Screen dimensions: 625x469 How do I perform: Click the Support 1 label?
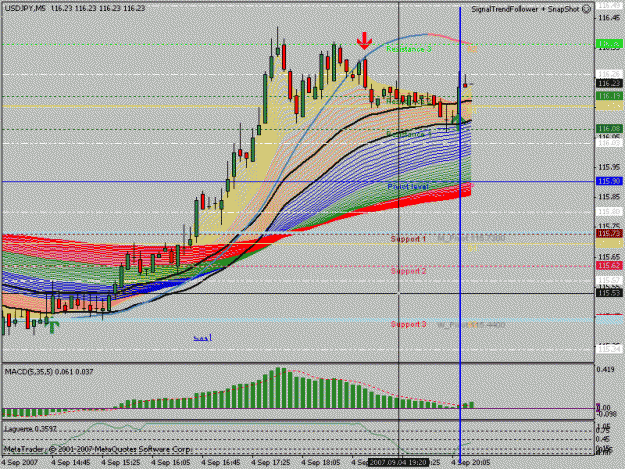(x=408, y=239)
